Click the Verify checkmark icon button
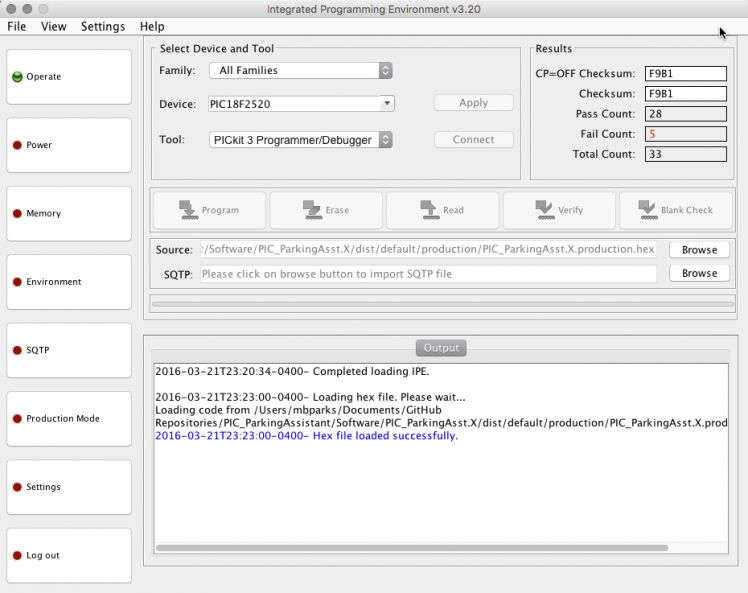This screenshot has height=593, width=748. pyautogui.click(x=558, y=210)
